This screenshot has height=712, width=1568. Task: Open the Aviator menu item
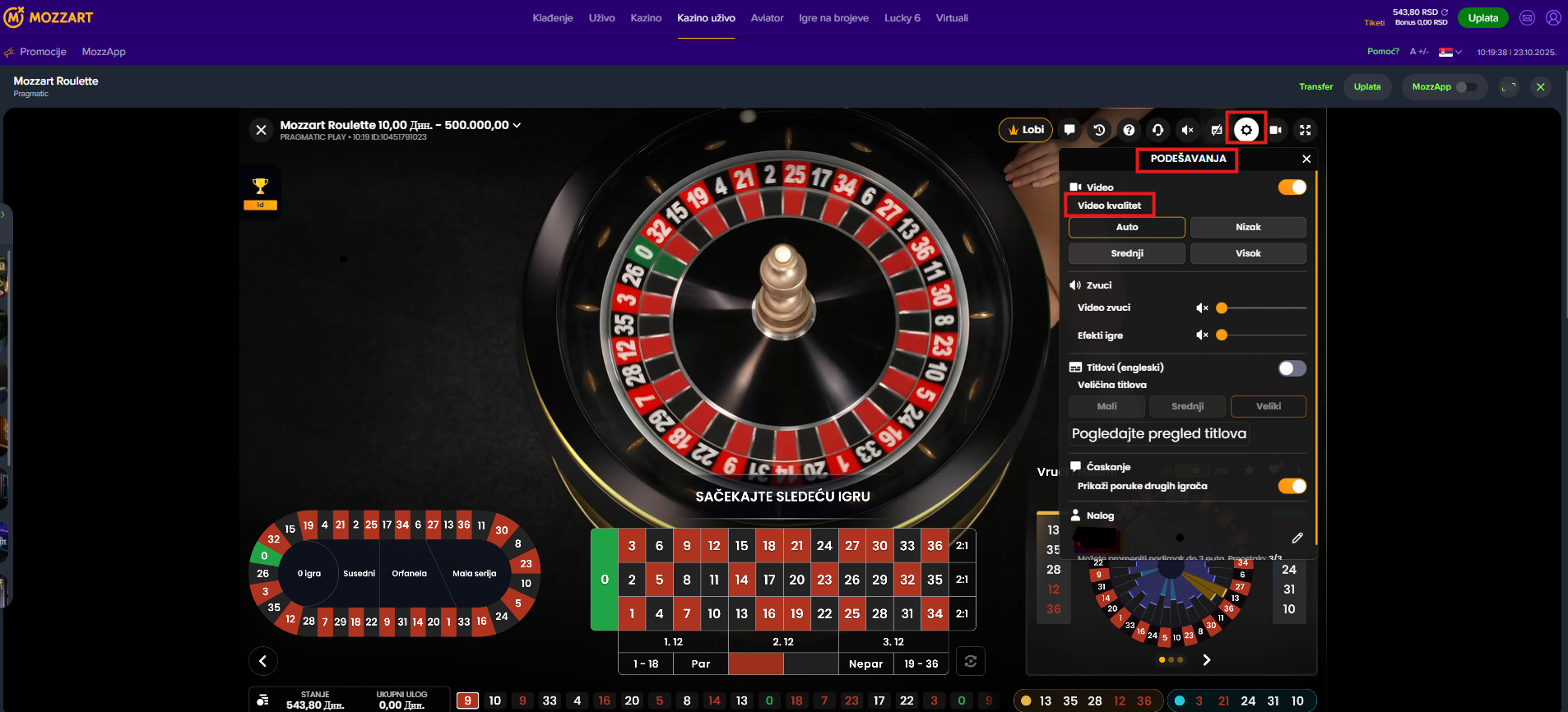[767, 18]
